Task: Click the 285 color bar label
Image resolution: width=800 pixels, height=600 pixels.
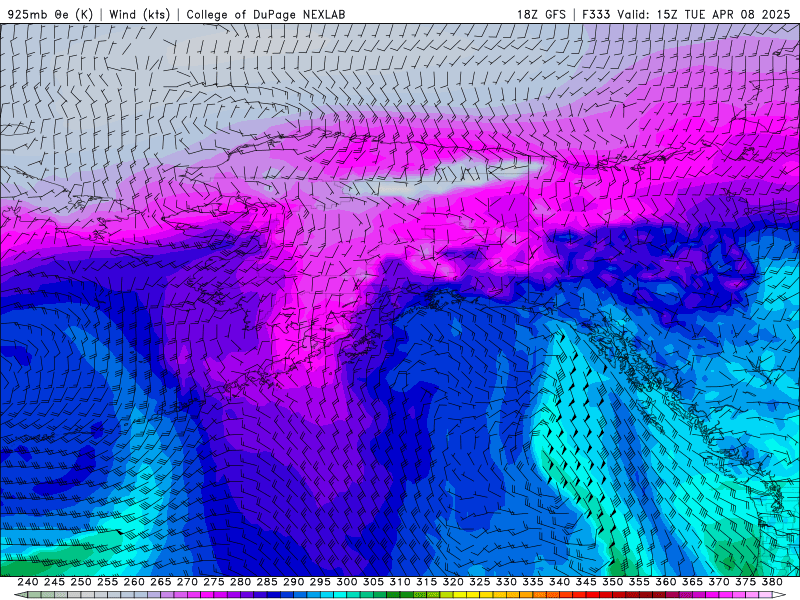Action: pyautogui.click(x=267, y=582)
